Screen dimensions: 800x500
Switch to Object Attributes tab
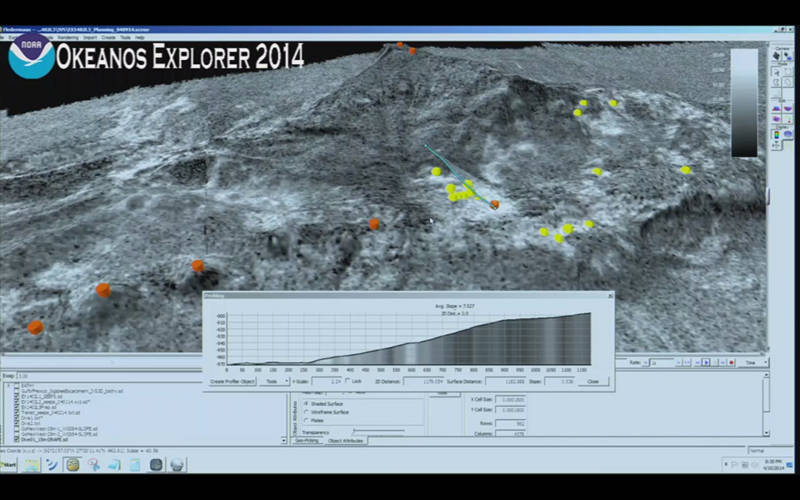345,440
